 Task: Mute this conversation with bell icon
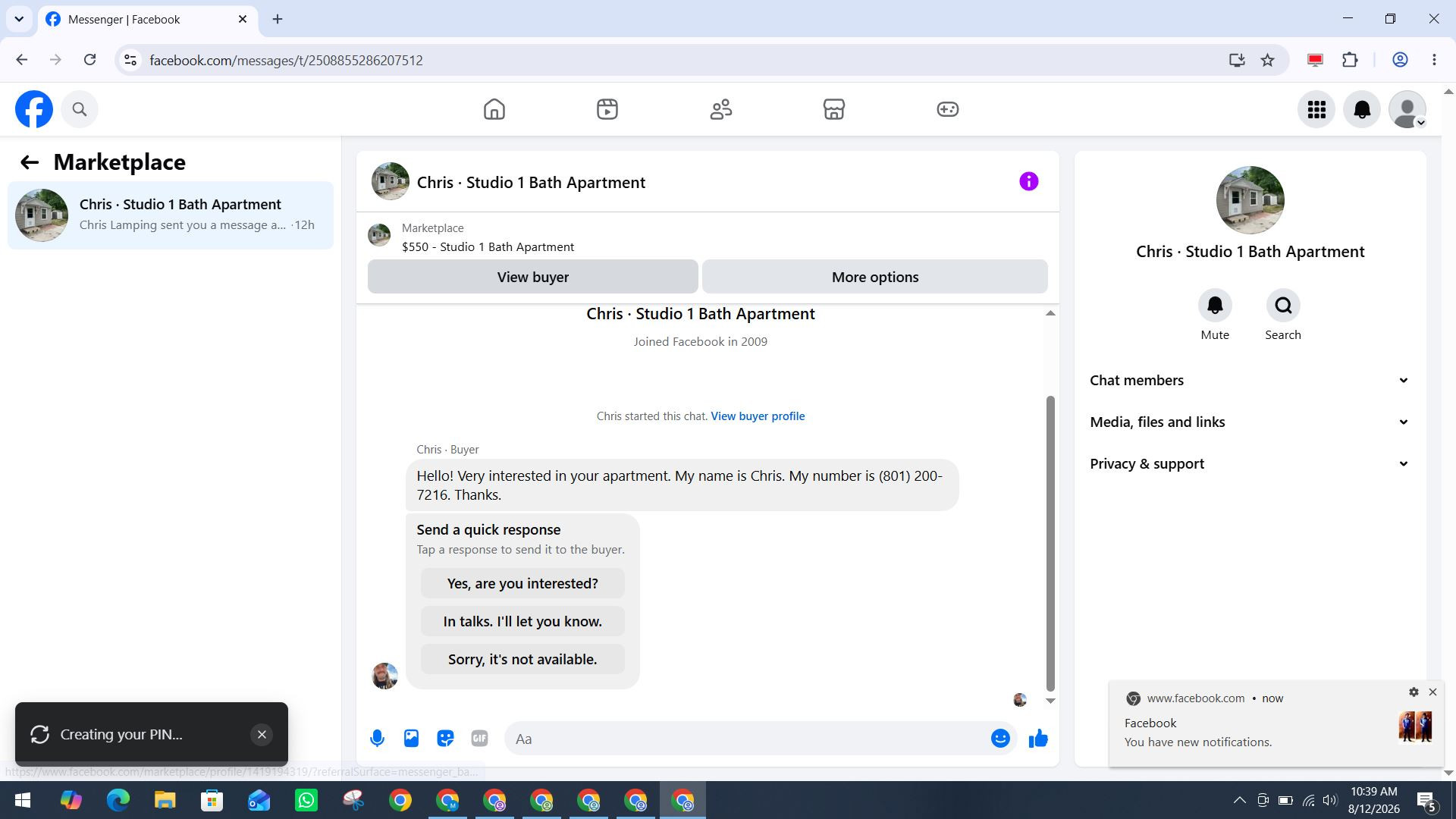pyautogui.click(x=1215, y=306)
